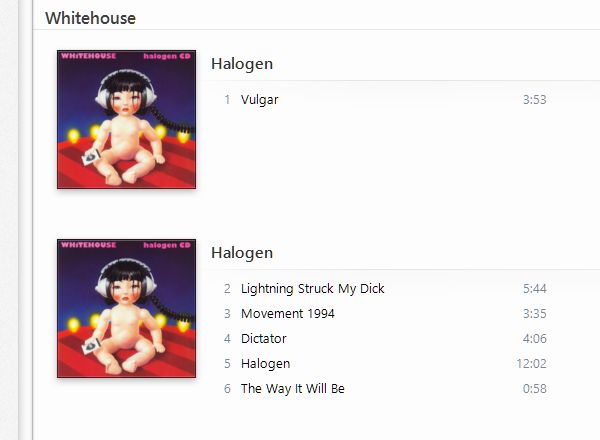Screen dimensions: 600x440
Task: Open the first Halogen album cover art
Action: pos(126,119)
